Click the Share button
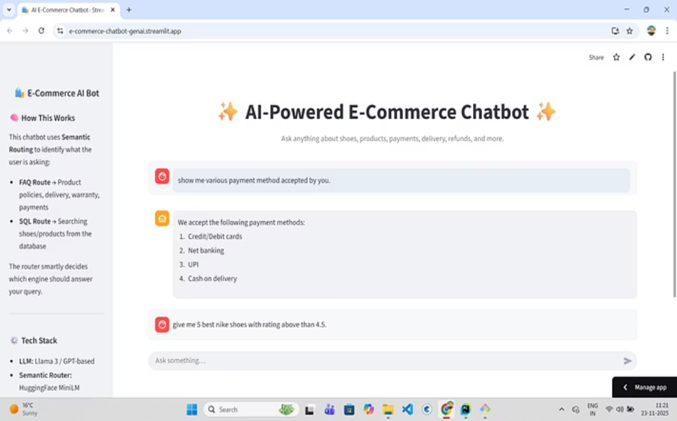 596,57
